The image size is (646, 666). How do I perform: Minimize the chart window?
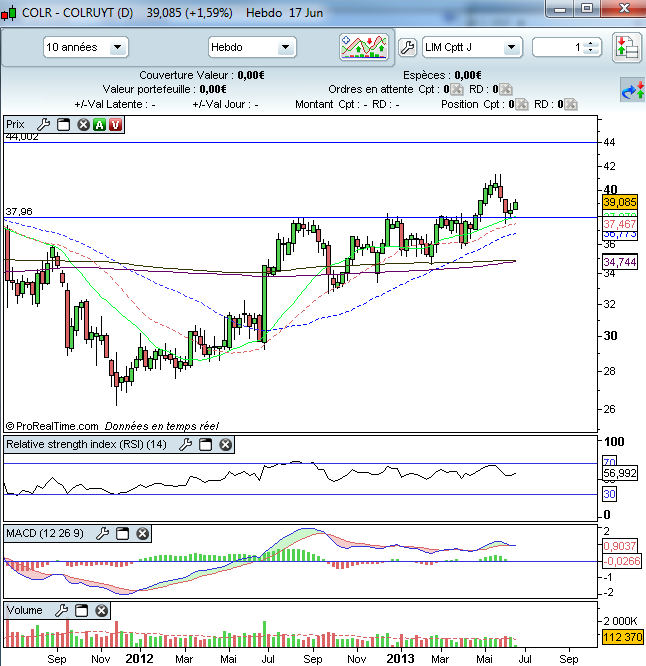point(560,8)
